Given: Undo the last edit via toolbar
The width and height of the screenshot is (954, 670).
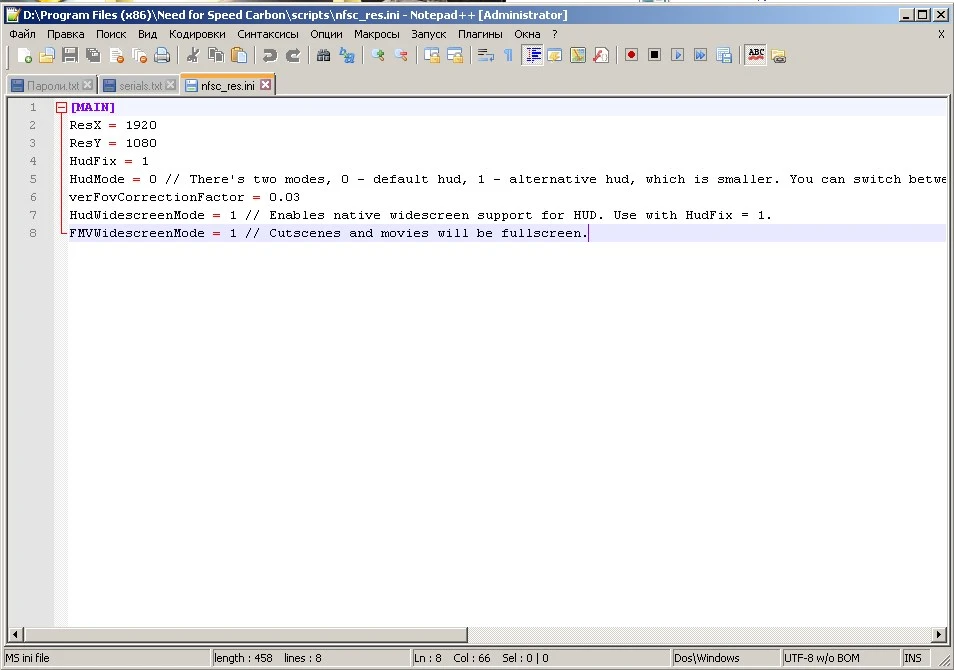Looking at the screenshot, I should click(270, 55).
